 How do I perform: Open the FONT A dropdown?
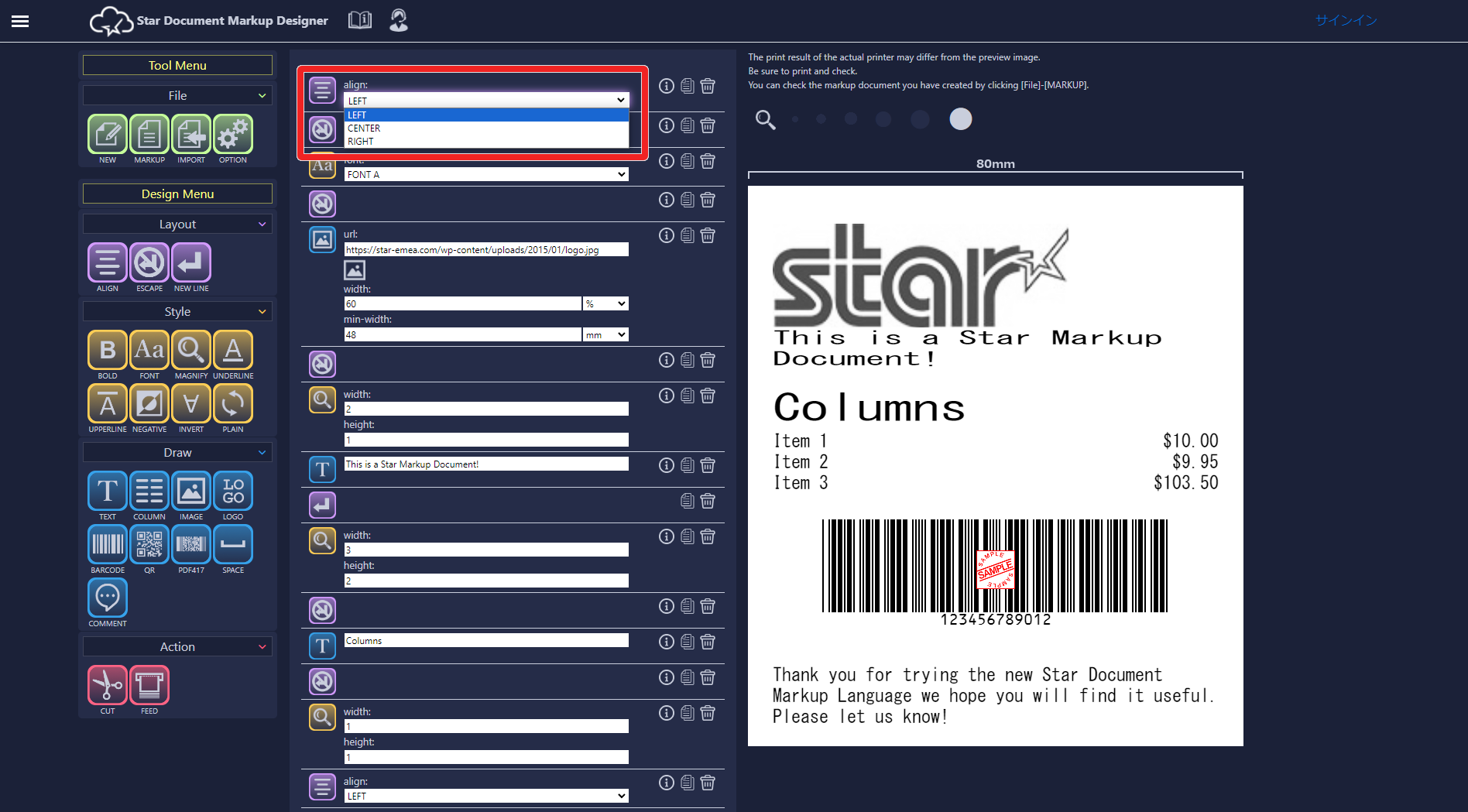pyautogui.click(x=485, y=175)
